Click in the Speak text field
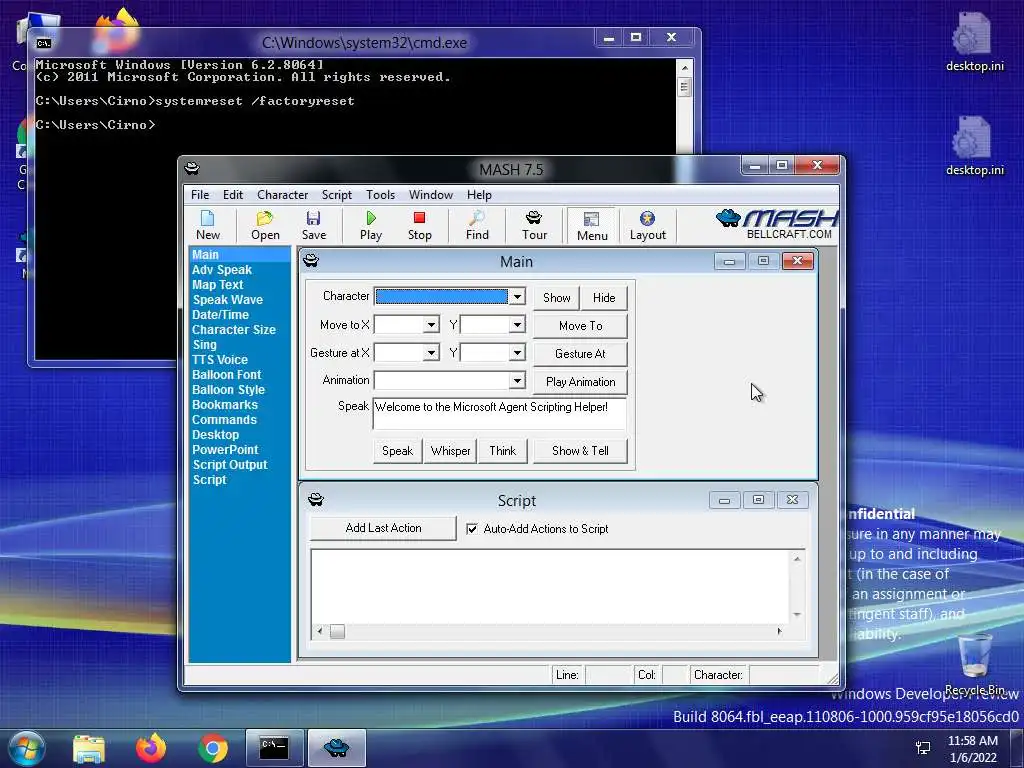Image resolution: width=1024 pixels, height=768 pixels. 500,413
